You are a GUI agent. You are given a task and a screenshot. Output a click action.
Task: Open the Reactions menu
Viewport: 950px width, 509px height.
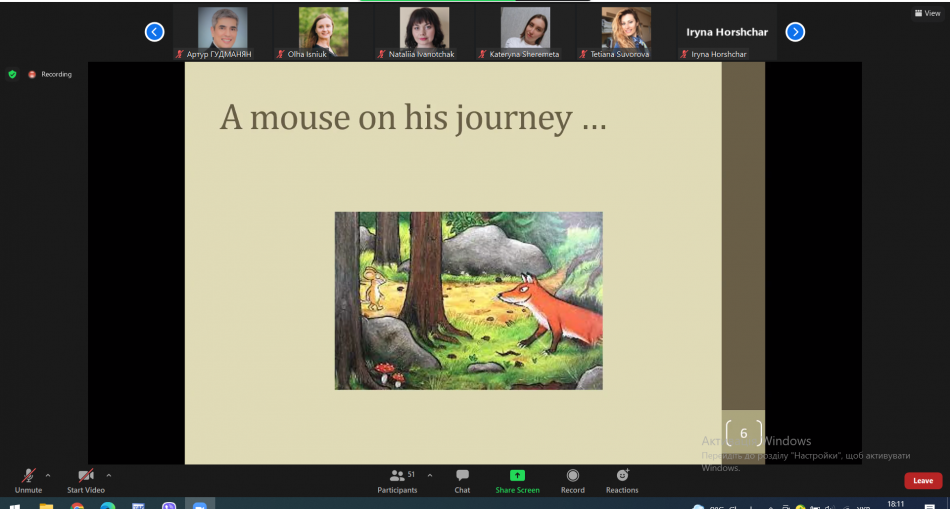(622, 479)
